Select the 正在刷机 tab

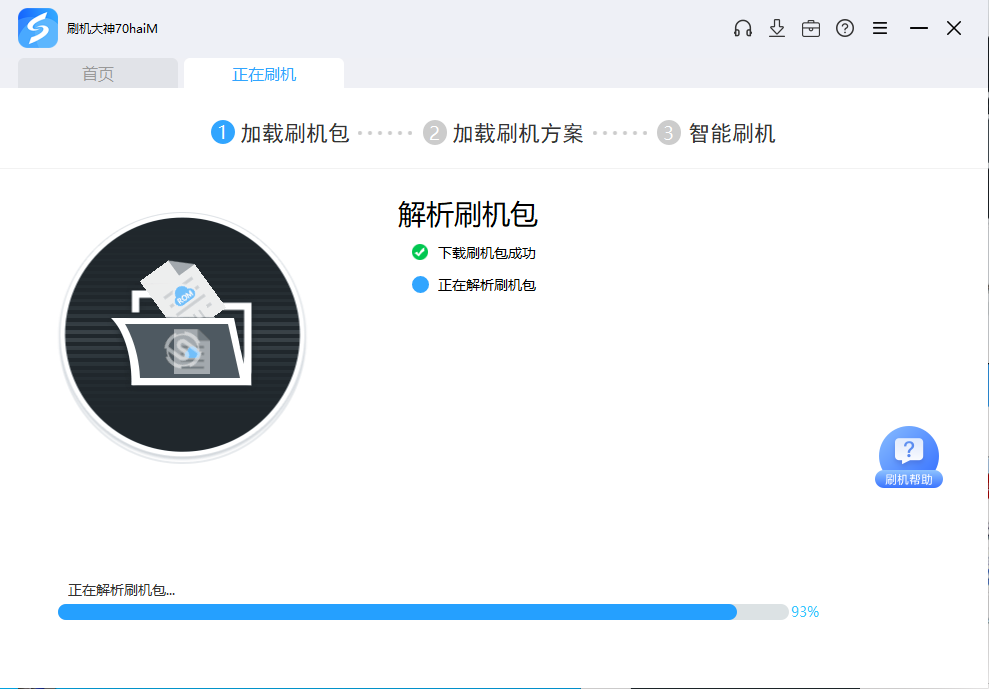point(264,74)
